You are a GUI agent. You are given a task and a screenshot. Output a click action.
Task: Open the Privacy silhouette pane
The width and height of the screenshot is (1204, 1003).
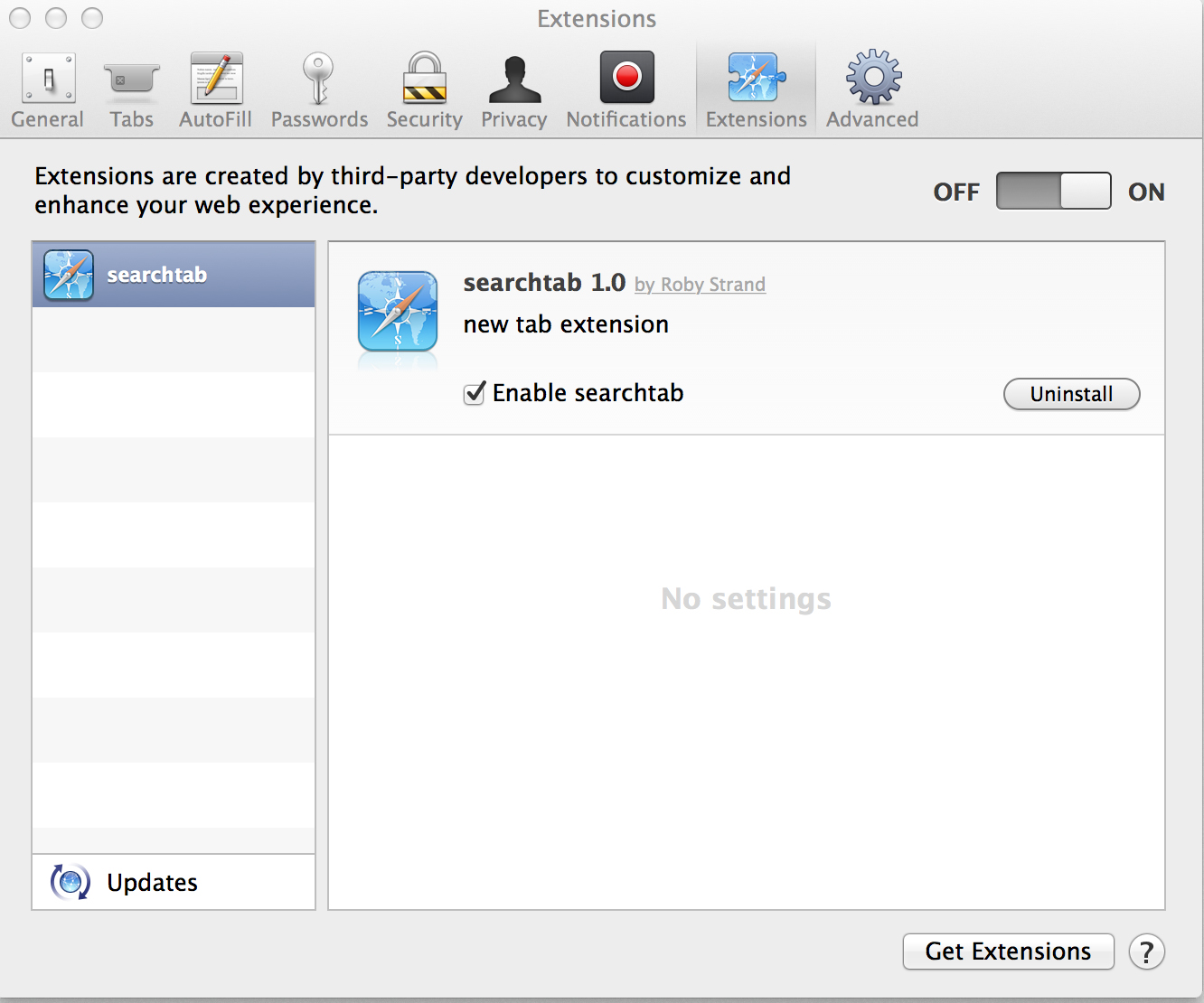pyautogui.click(x=513, y=90)
